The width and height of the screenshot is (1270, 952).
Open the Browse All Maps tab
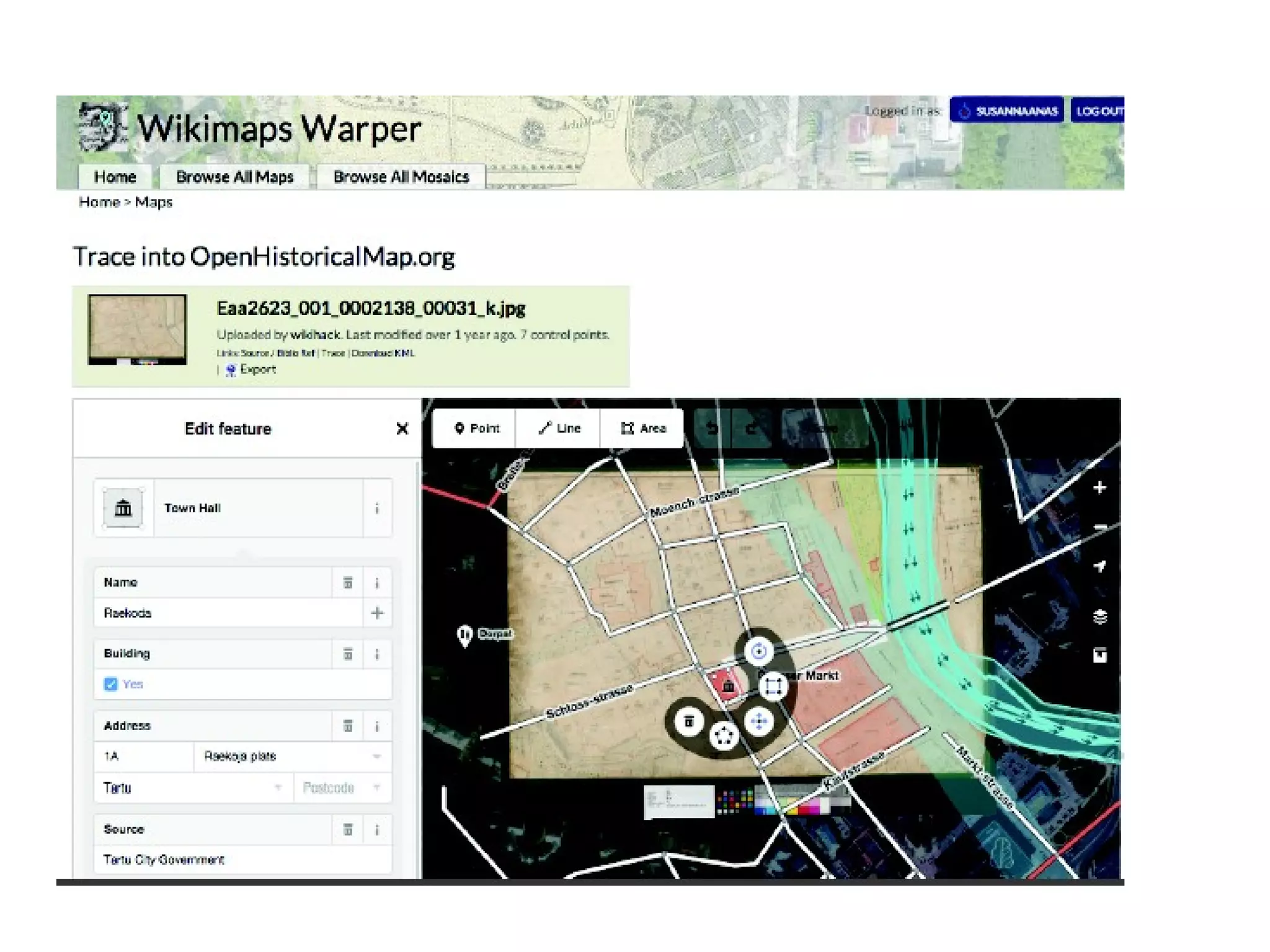click(234, 177)
